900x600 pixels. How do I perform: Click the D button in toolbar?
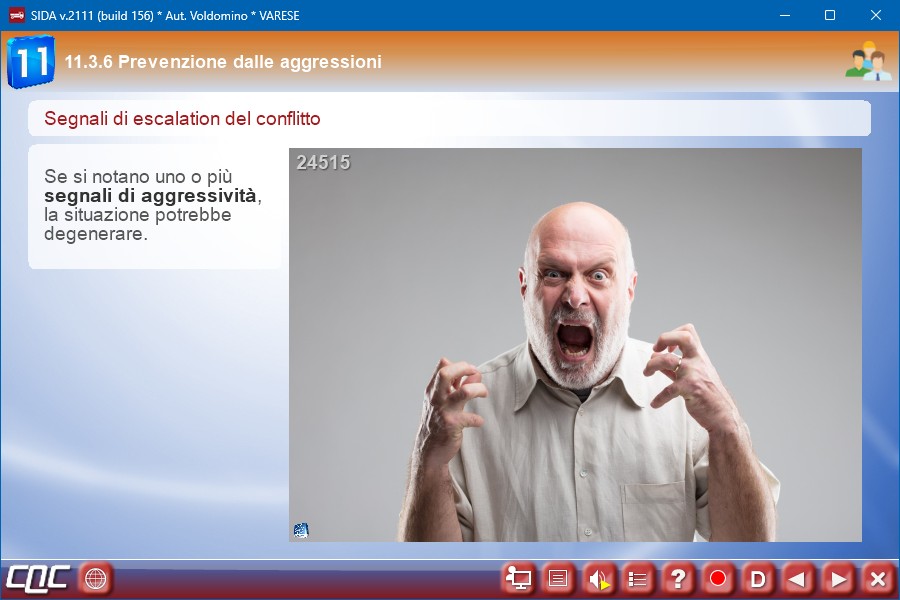pos(758,578)
